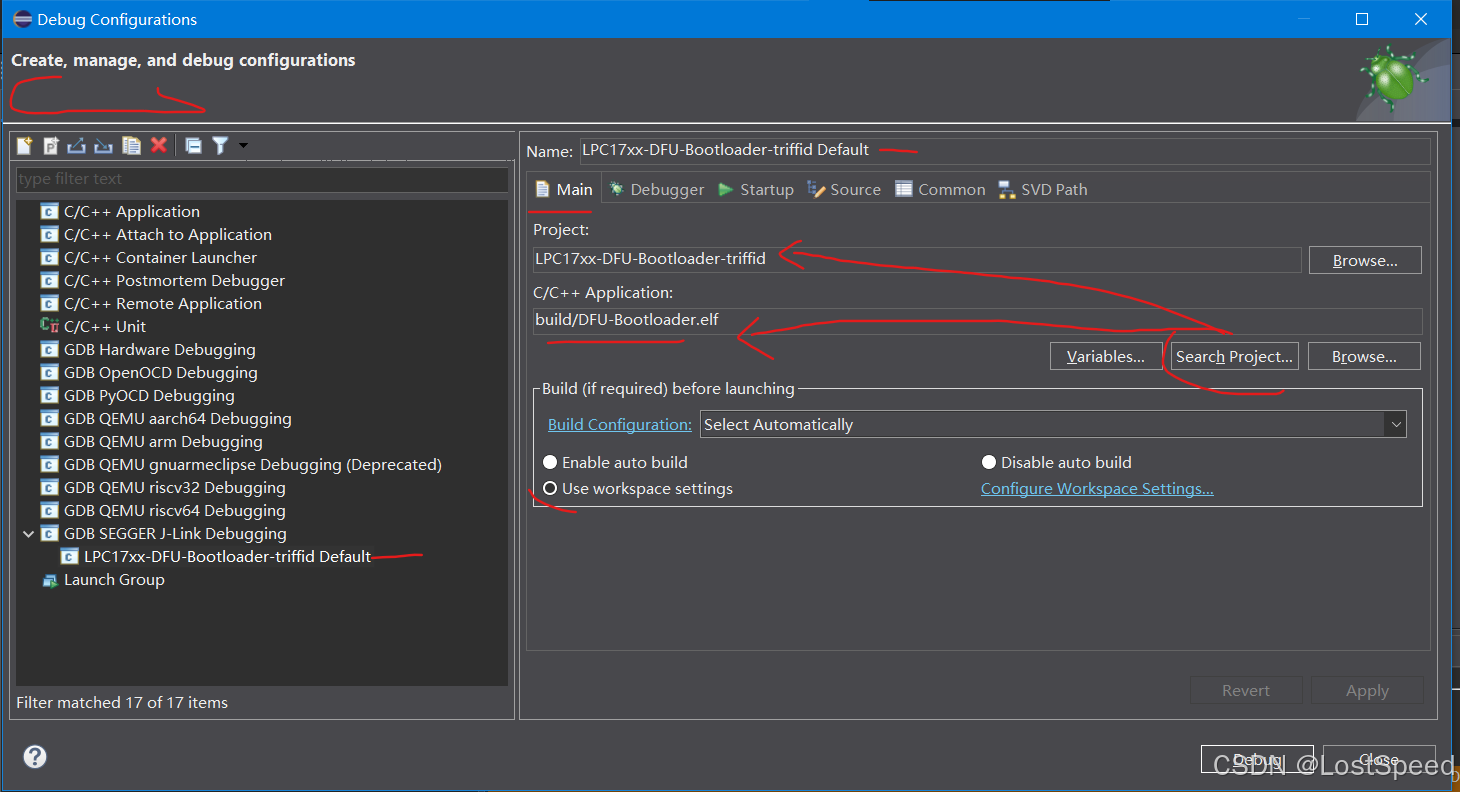Open the Common tab
Image resolution: width=1460 pixels, height=792 pixels.
(x=941, y=189)
